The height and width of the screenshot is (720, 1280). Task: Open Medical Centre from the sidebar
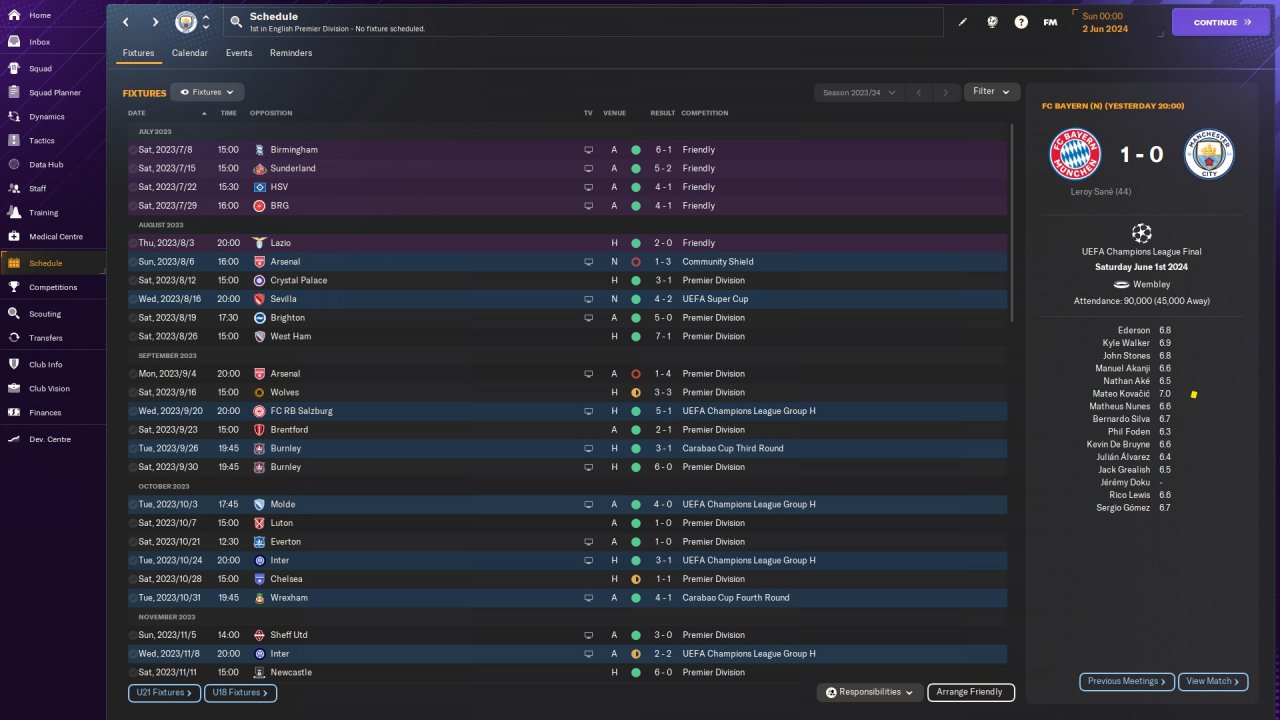[x=14, y=237]
